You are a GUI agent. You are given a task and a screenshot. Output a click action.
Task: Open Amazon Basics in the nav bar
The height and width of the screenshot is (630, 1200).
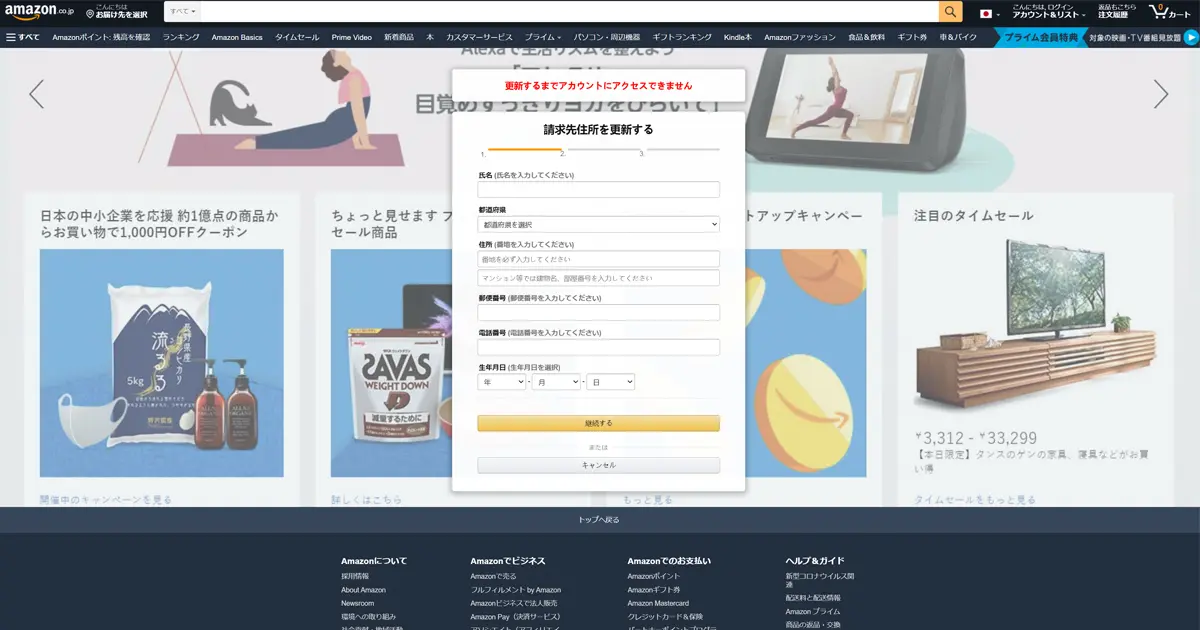(x=237, y=37)
